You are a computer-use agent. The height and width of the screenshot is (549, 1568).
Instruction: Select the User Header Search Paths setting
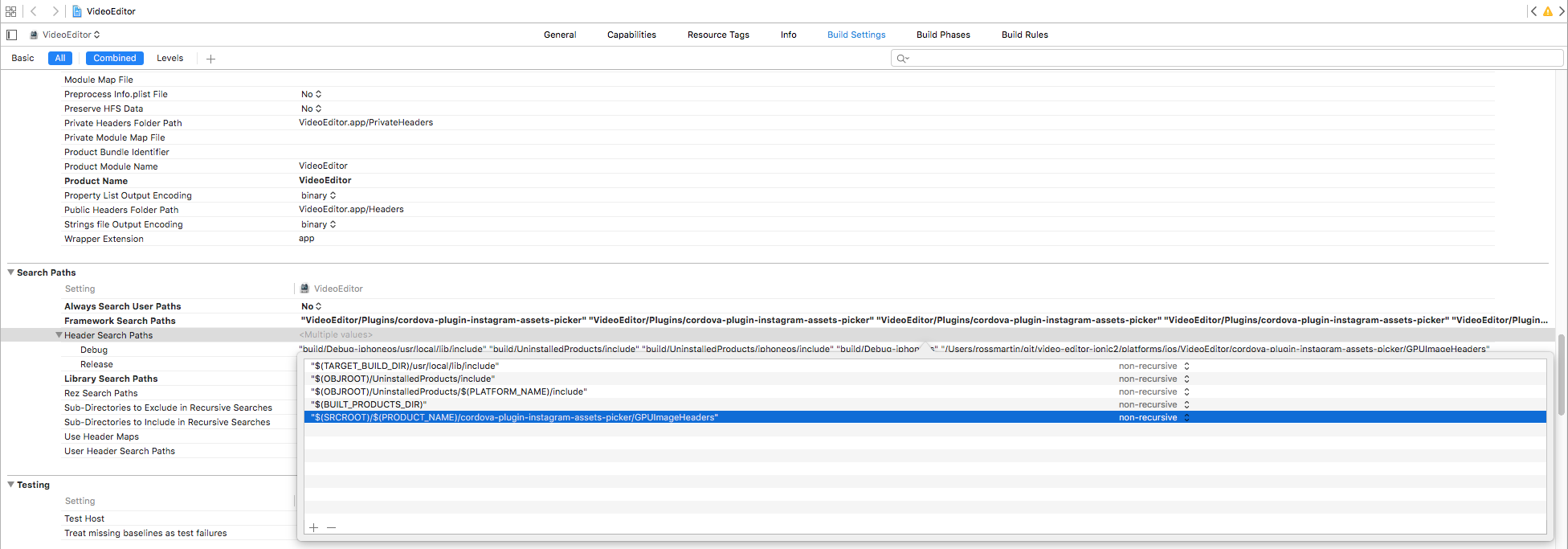coord(120,451)
